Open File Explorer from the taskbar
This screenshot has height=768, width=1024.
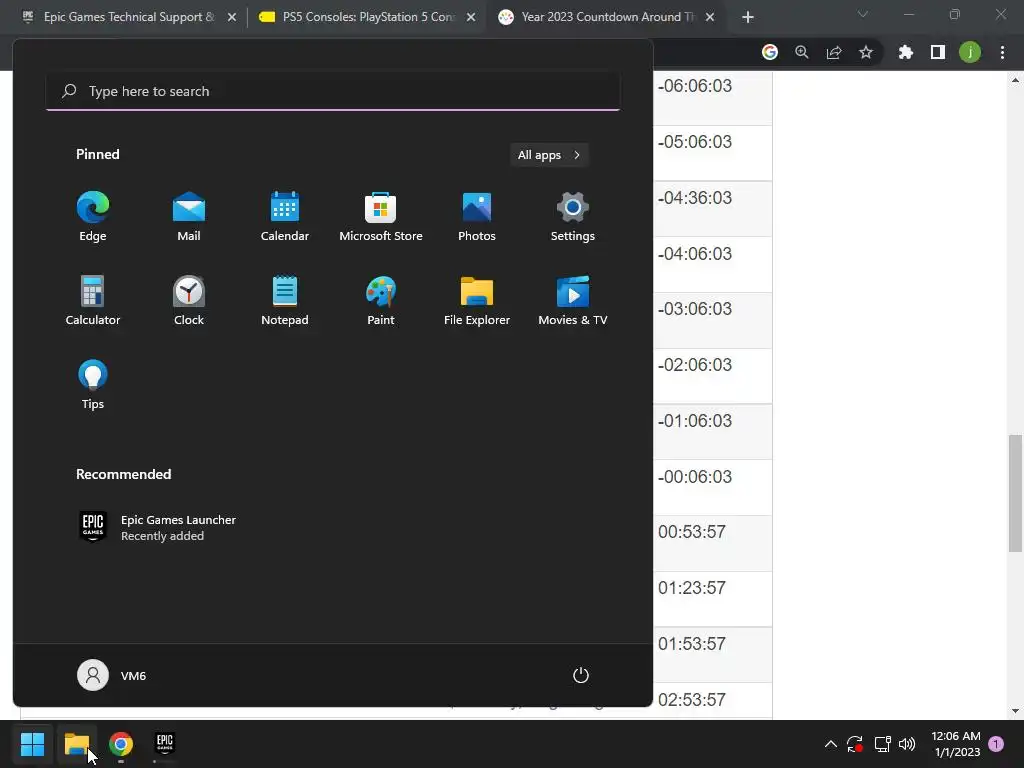click(x=77, y=744)
